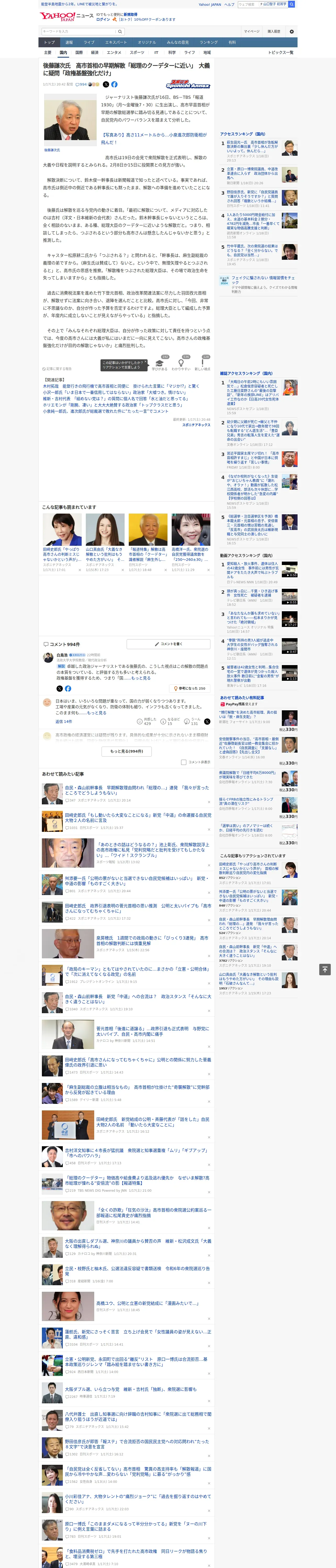Open the トピックス一覧 link

[x=281, y=52]
